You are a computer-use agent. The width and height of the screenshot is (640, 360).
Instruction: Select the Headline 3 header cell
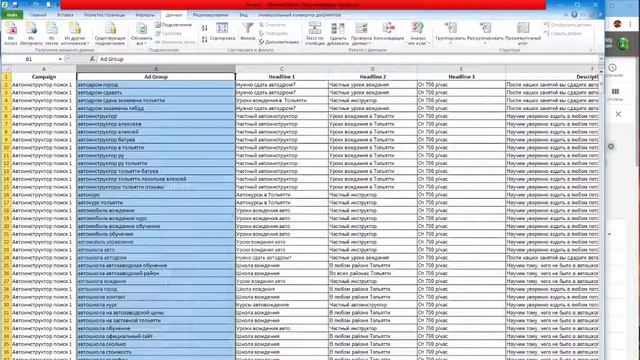461,77
